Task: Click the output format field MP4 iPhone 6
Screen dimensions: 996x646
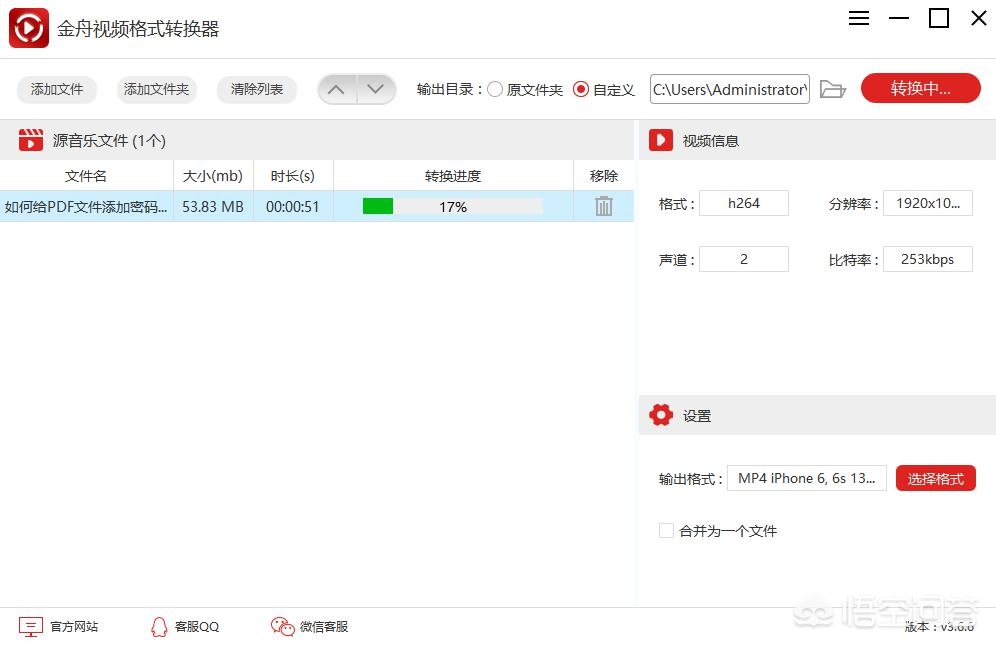Action: click(807, 478)
